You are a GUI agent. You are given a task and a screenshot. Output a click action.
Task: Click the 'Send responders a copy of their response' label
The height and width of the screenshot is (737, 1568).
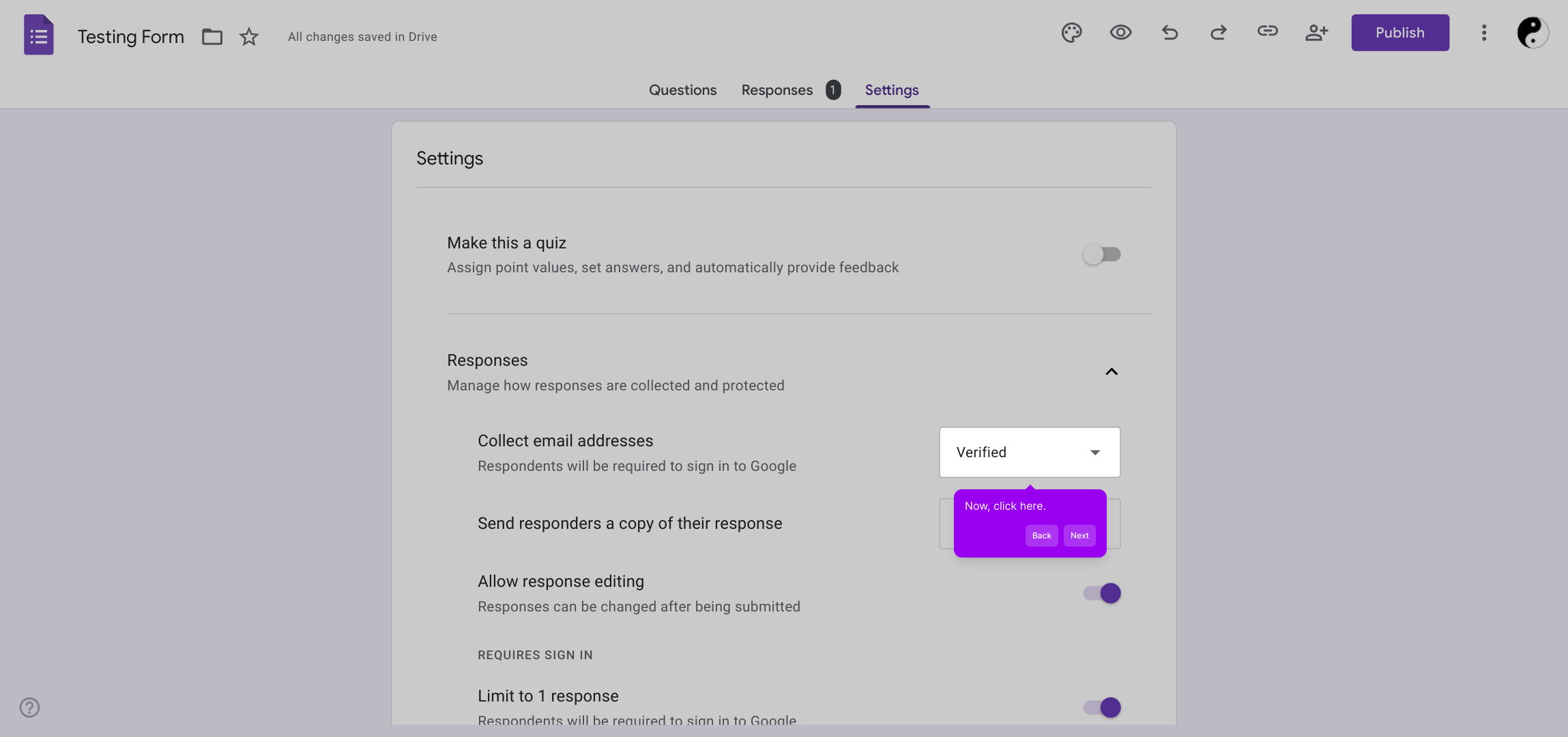[x=630, y=523]
